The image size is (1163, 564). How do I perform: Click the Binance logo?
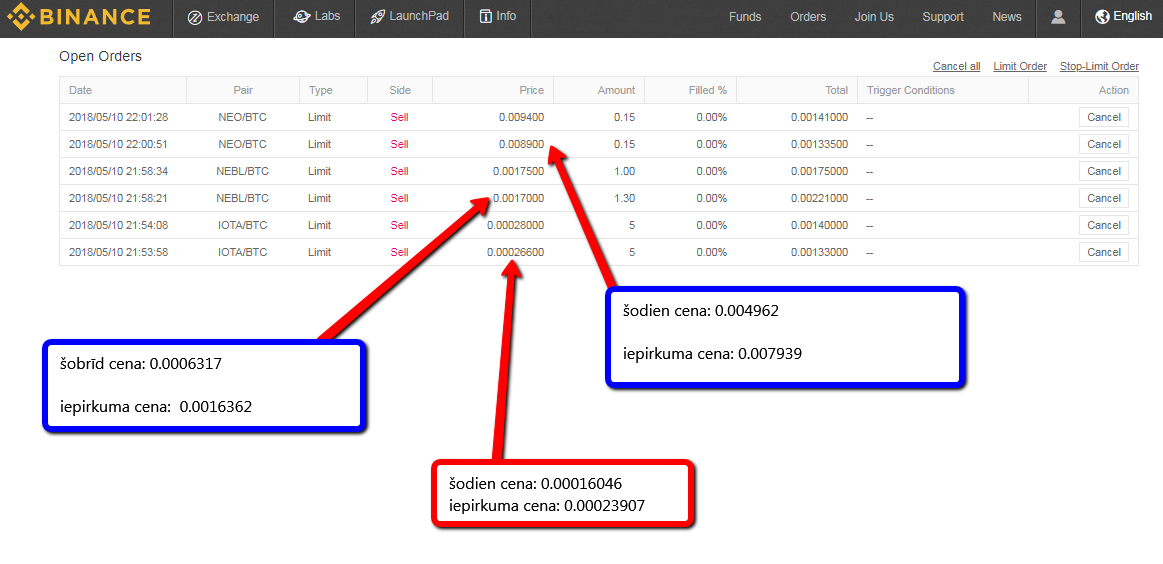click(79, 16)
